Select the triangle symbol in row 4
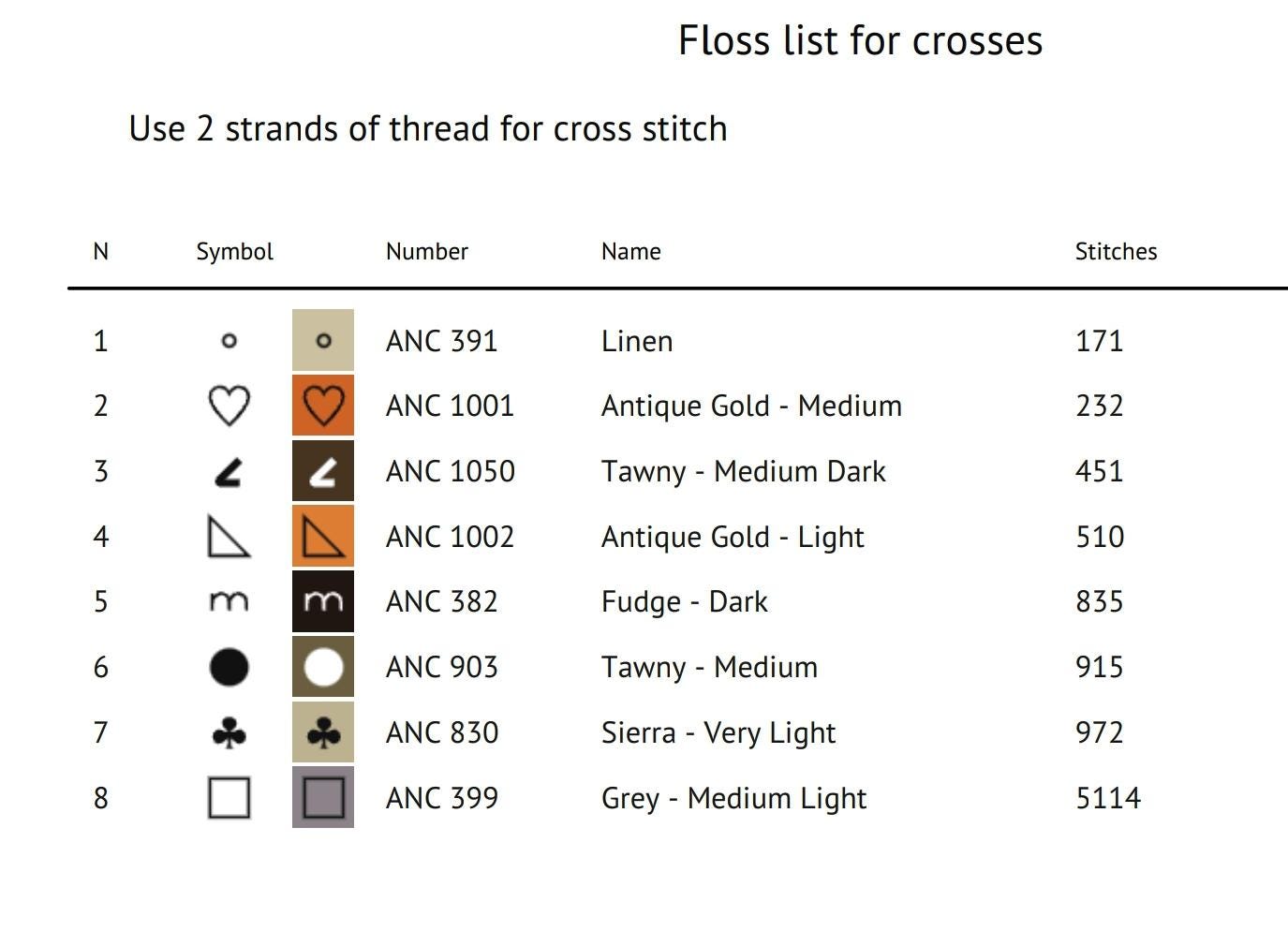1288x946 pixels. coord(229,537)
